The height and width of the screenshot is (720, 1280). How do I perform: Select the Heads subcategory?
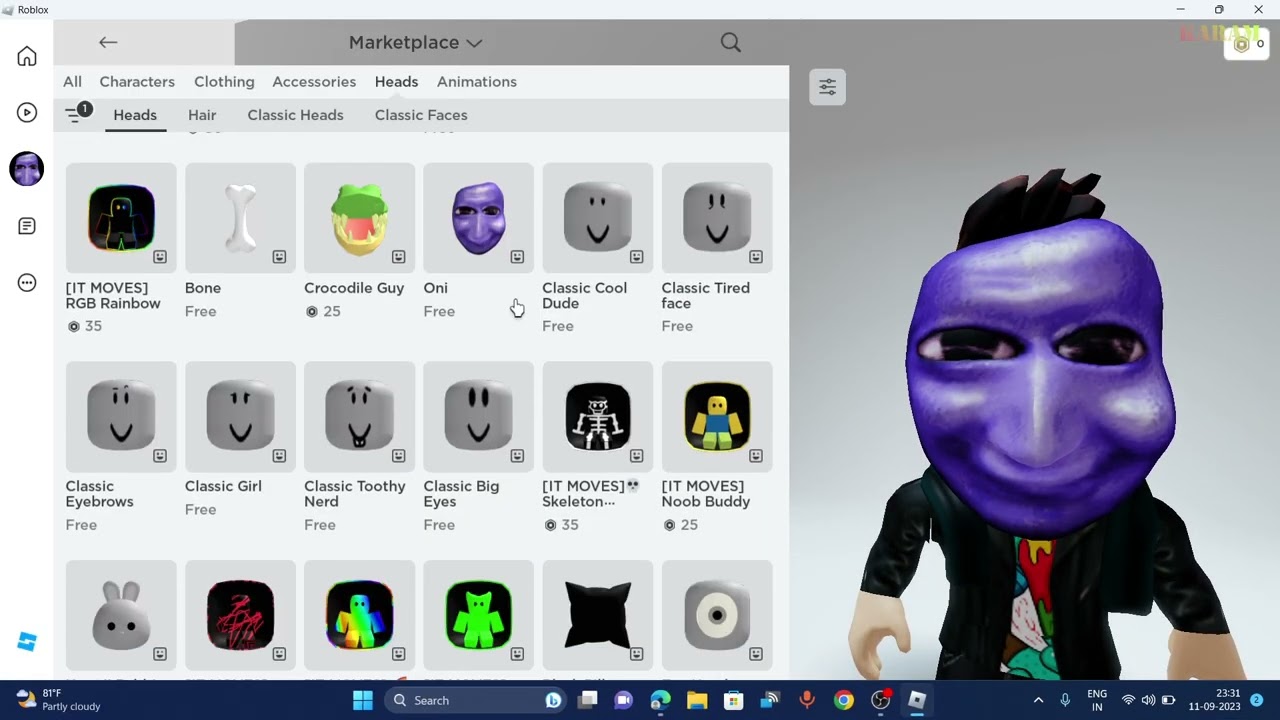(135, 115)
